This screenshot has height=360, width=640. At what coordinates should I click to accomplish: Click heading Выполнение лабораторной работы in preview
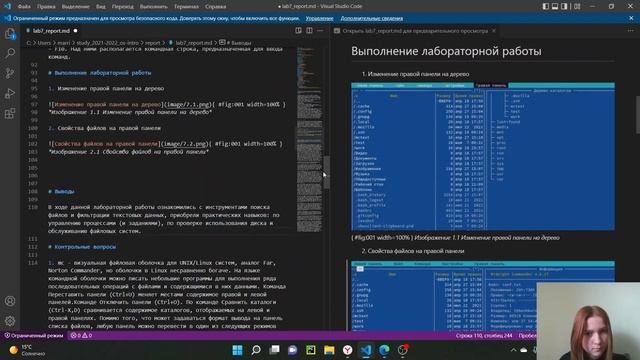click(446, 51)
